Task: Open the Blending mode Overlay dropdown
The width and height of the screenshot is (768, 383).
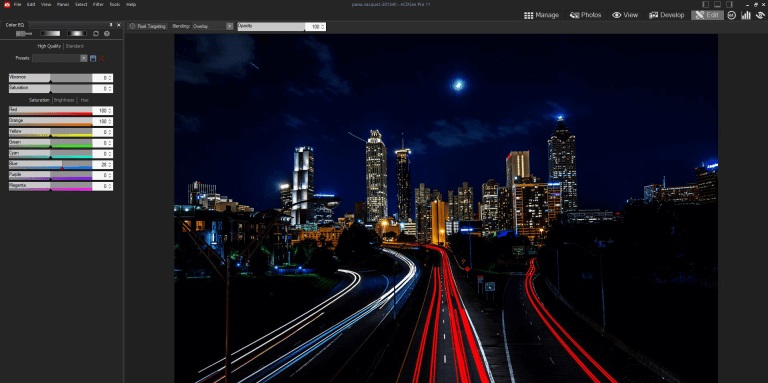Action: pyautogui.click(x=213, y=26)
